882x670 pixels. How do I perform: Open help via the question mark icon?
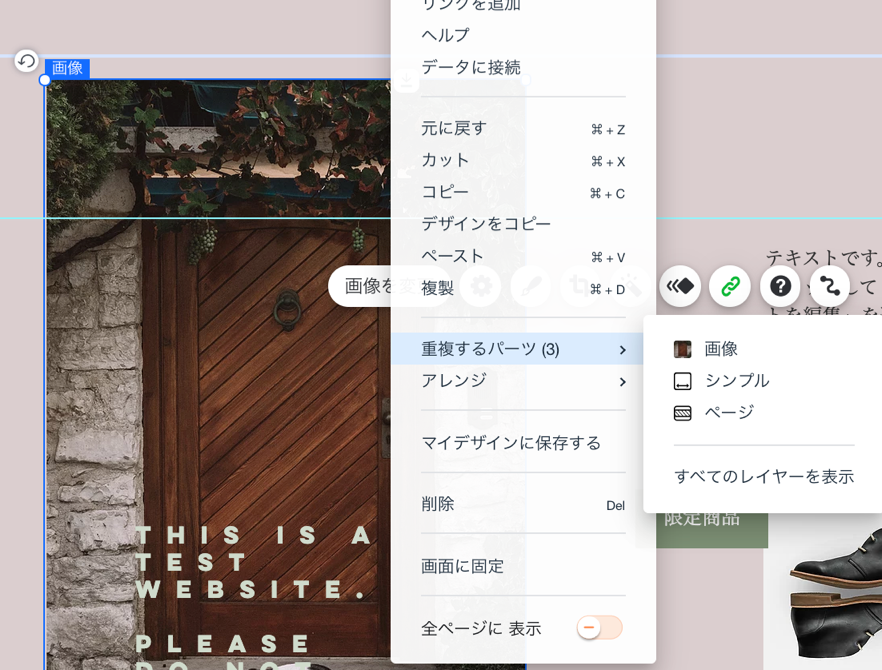(x=779, y=286)
